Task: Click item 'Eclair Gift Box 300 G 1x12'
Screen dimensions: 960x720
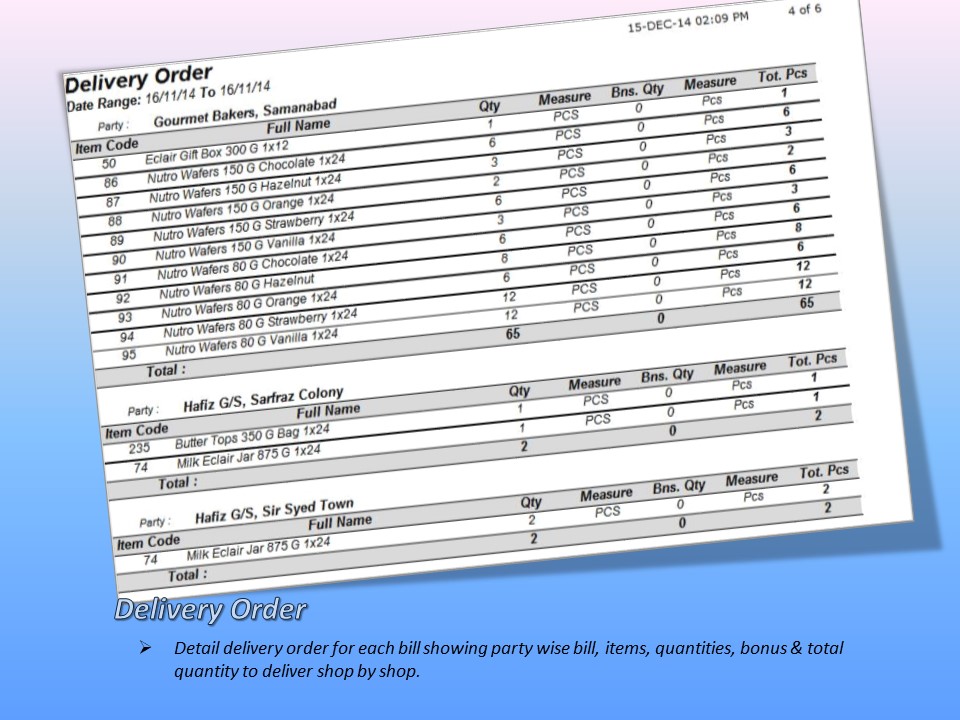Action: [217, 152]
